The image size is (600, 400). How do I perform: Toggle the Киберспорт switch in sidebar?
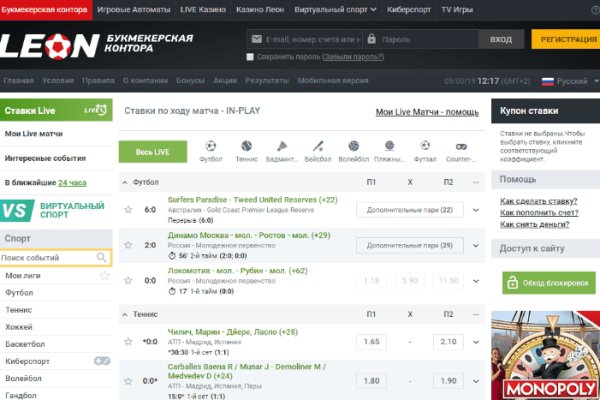(x=101, y=361)
